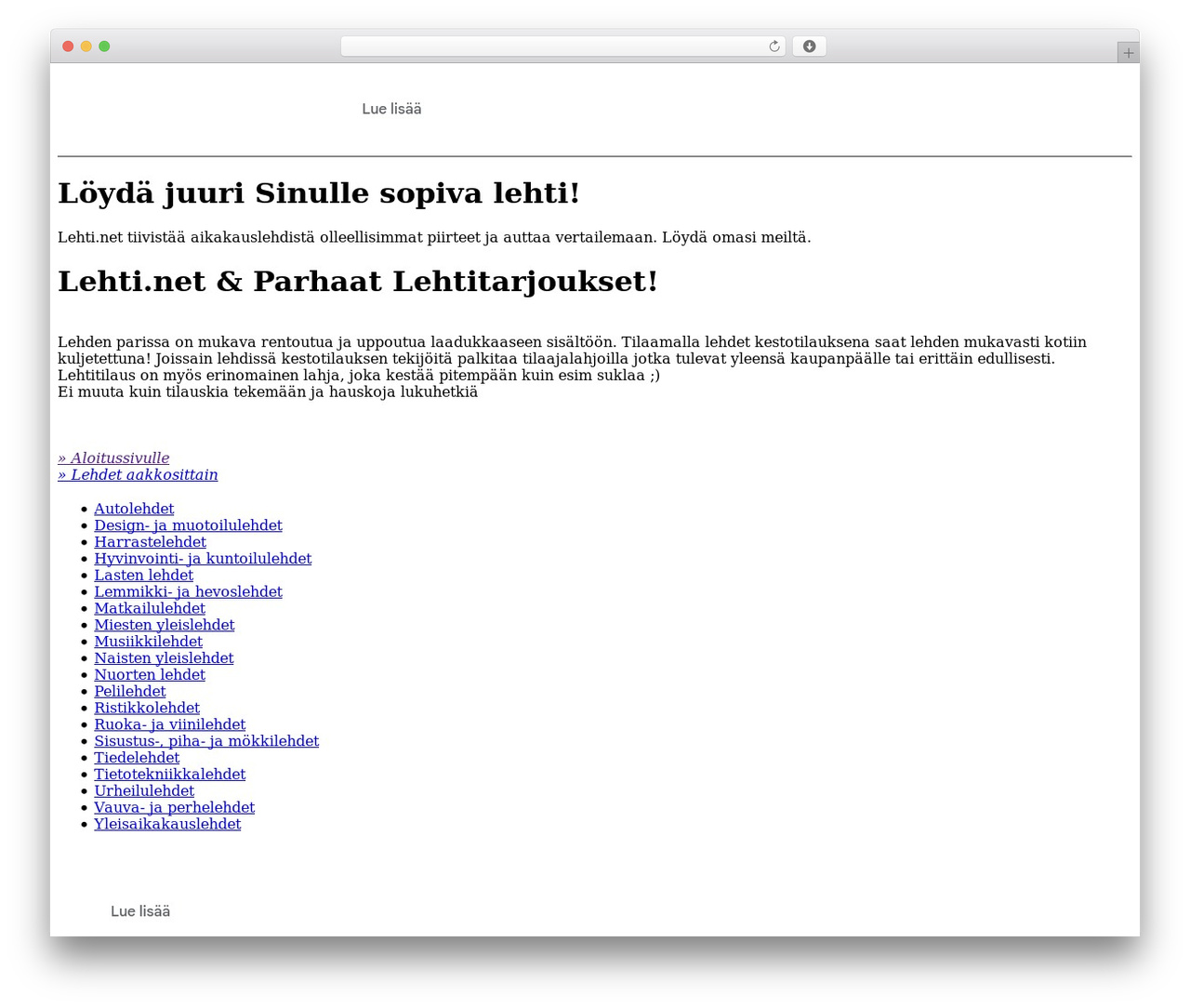
Task: Click the browser reload icon
Action: click(x=773, y=46)
